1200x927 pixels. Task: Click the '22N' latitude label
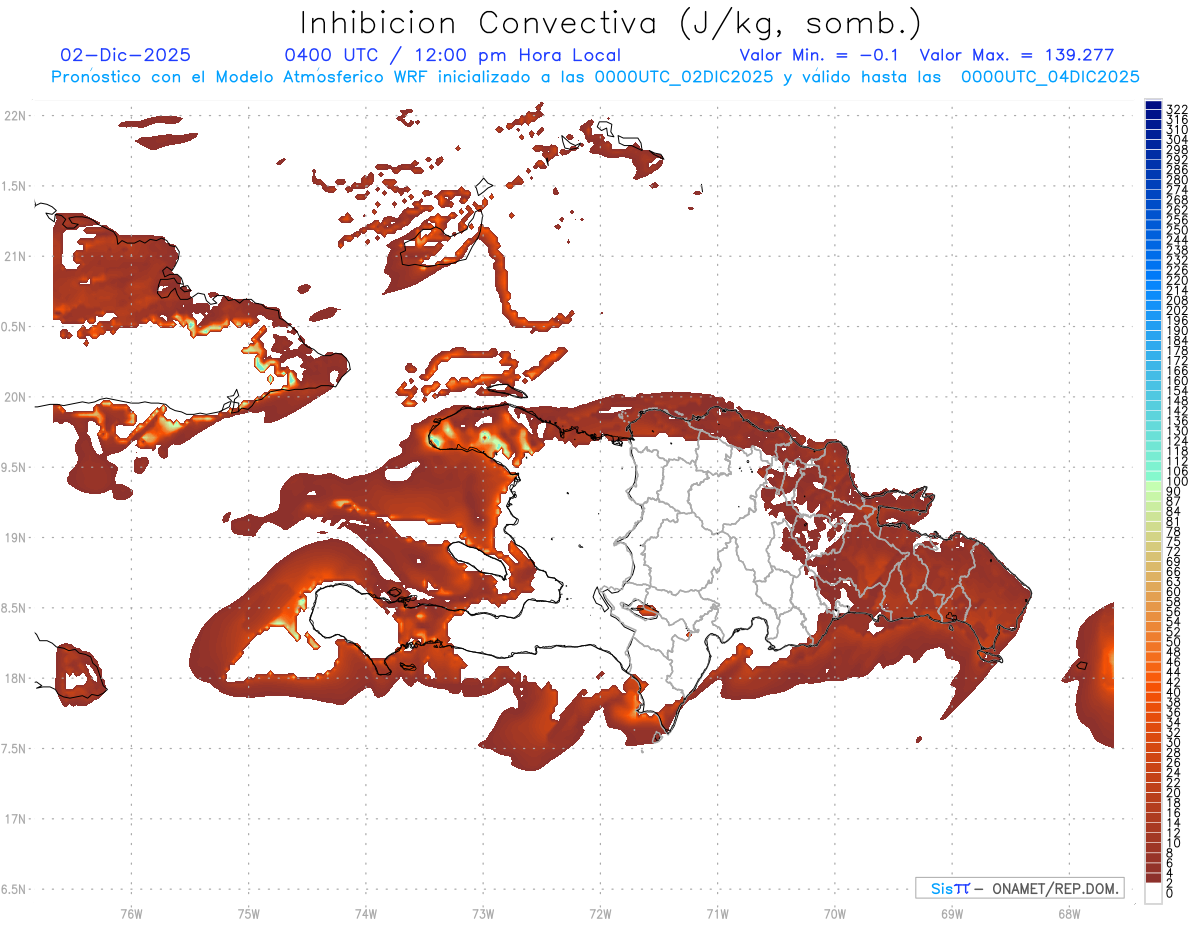coord(14,116)
